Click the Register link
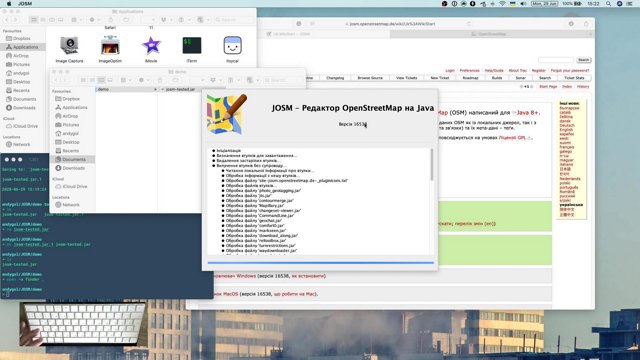 [538, 71]
